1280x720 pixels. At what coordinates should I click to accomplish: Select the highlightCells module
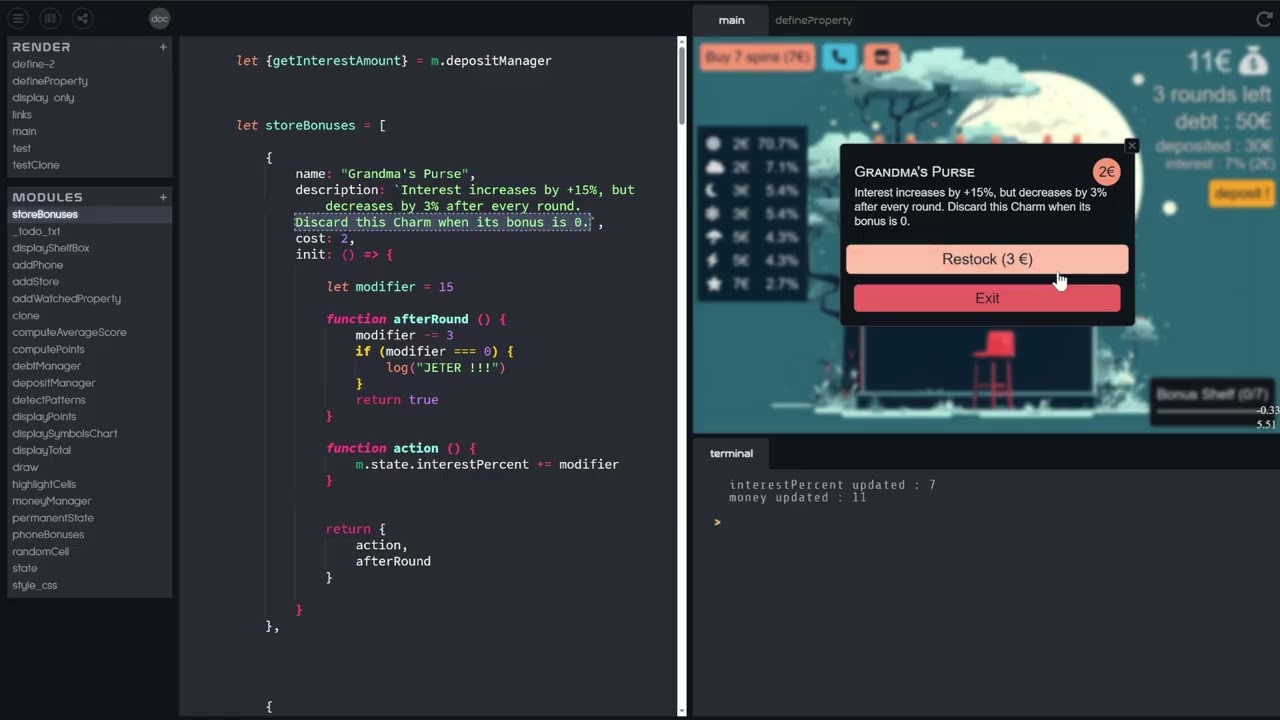pyautogui.click(x=44, y=484)
